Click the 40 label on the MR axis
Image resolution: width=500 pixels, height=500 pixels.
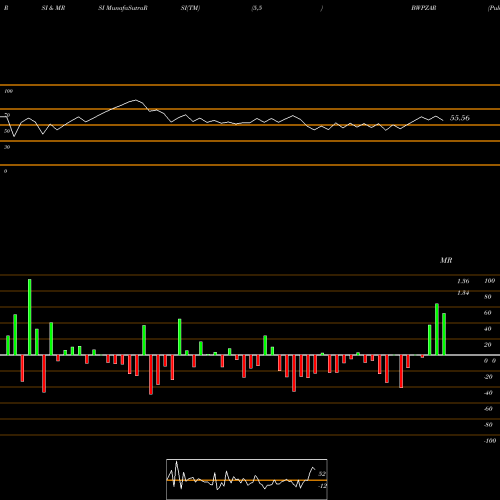coord(488,329)
